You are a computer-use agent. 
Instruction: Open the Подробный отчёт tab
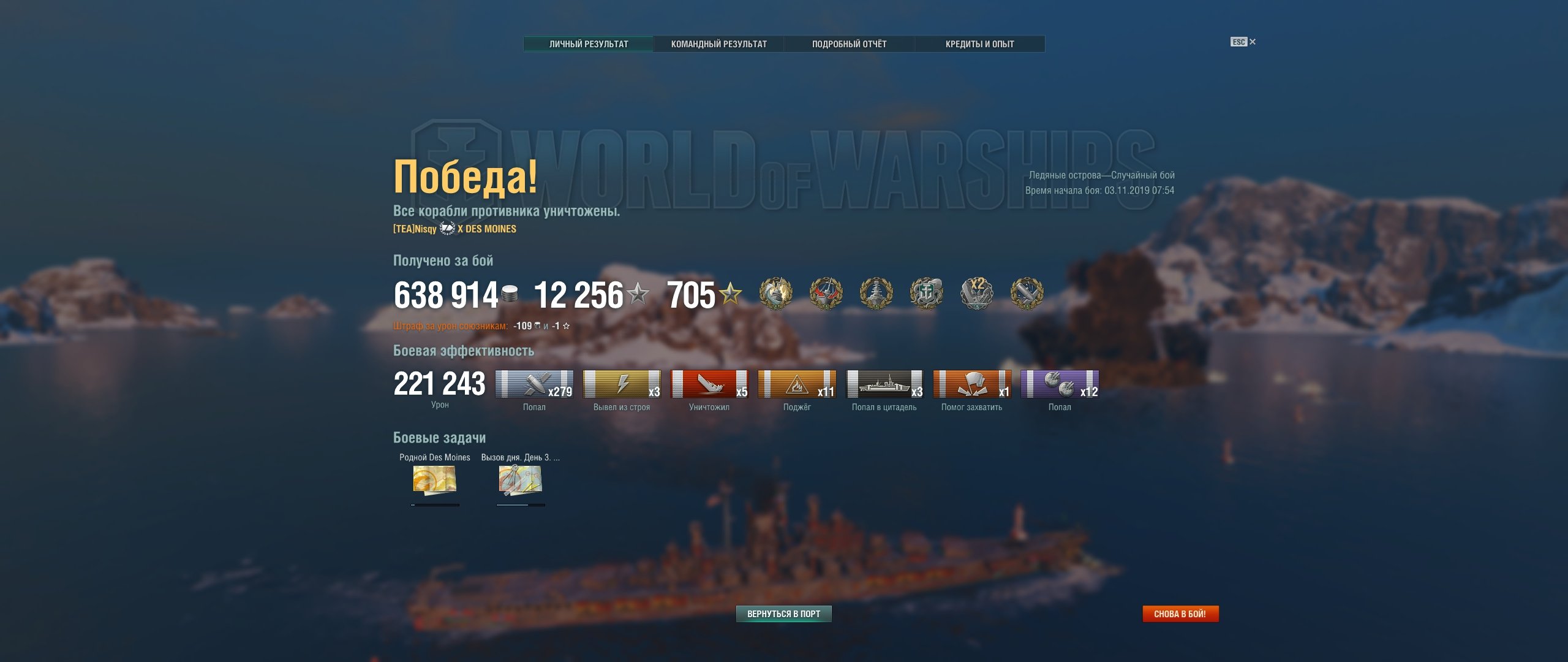coord(849,44)
